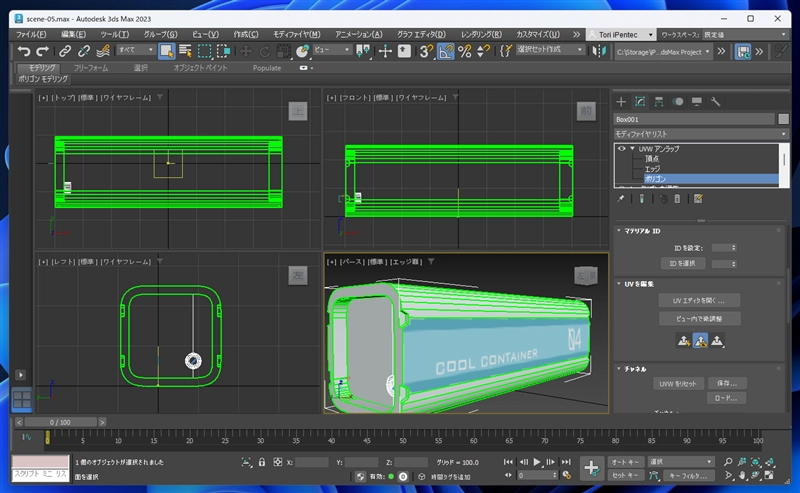
Task: Click the Undo arrow in the main toolbar
Action: point(24,50)
